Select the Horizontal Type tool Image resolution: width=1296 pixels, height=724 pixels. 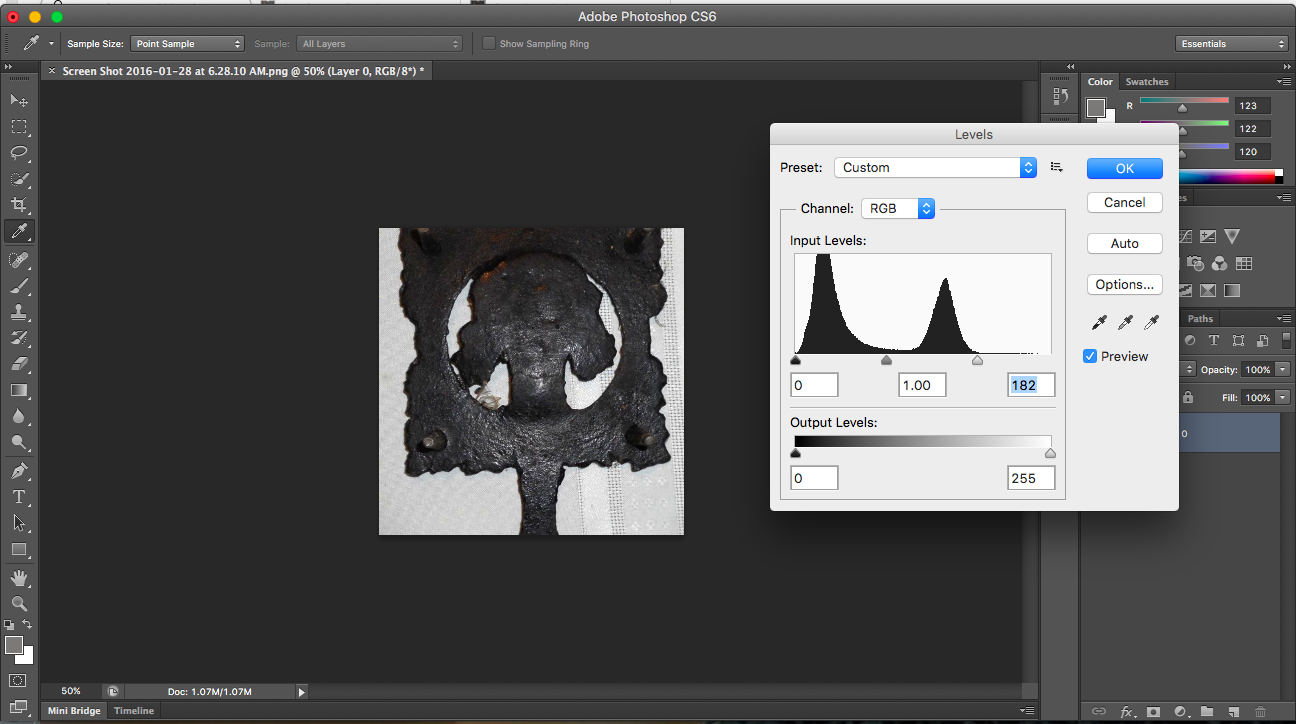19,497
